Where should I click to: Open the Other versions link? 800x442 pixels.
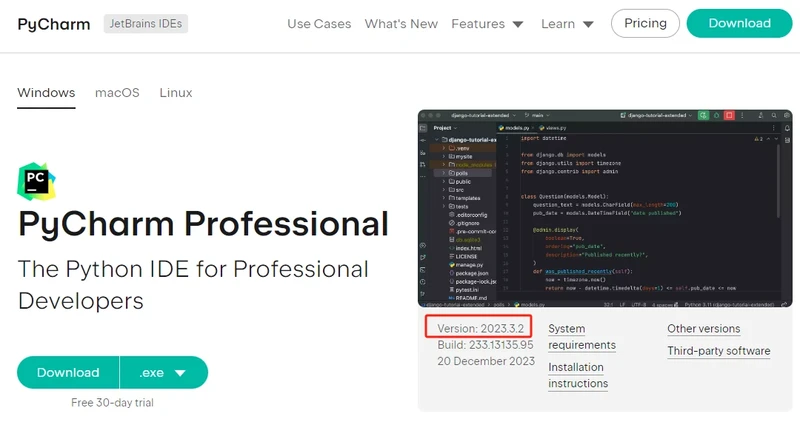pos(704,329)
